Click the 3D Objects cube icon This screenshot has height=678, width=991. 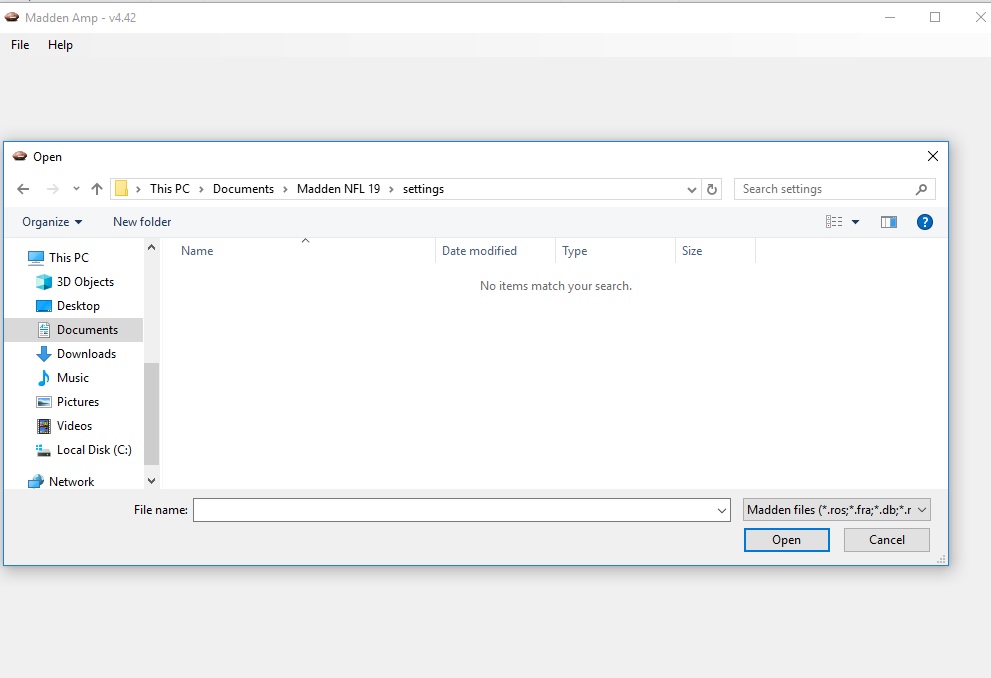click(44, 282)
